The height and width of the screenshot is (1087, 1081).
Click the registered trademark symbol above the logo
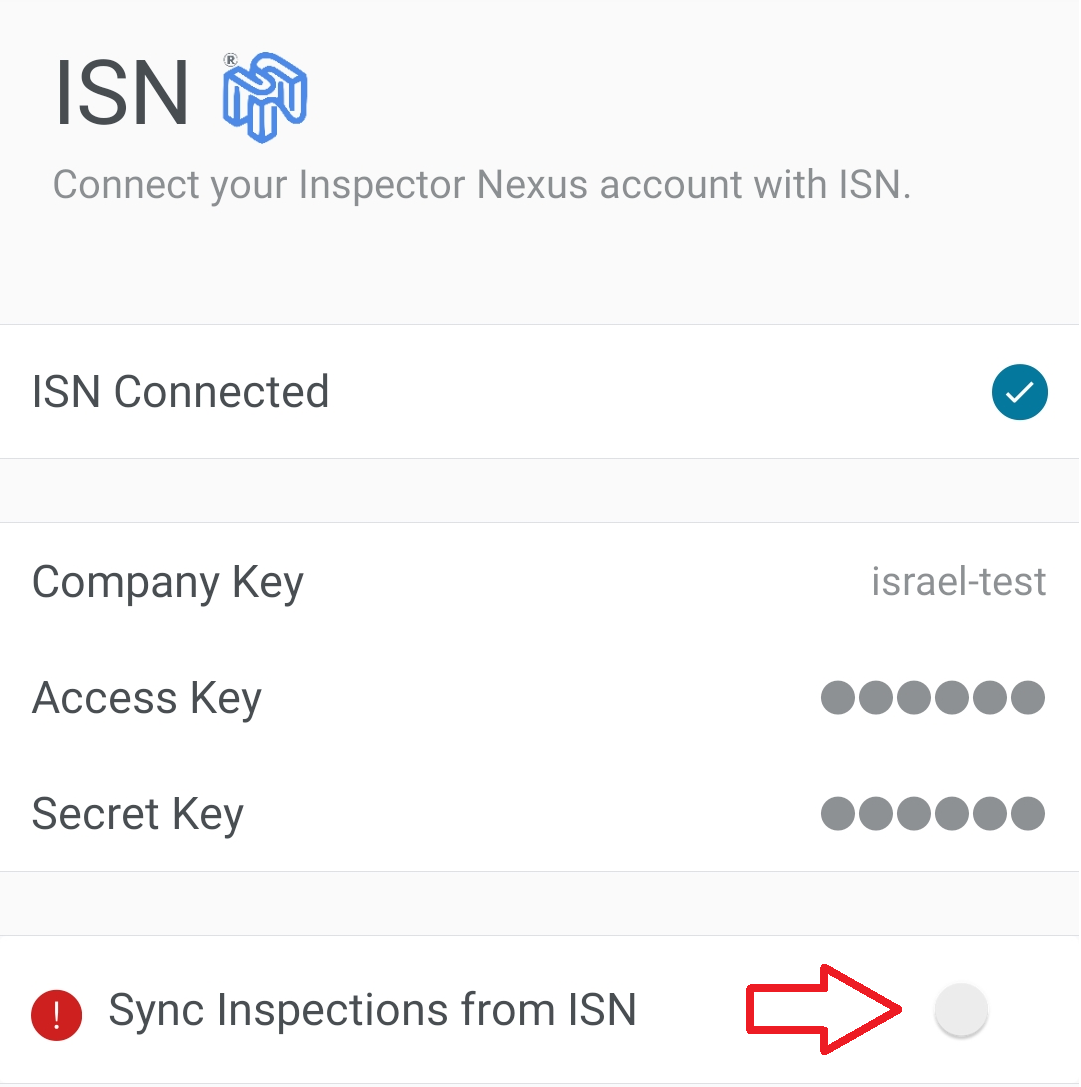pos(231,60)
